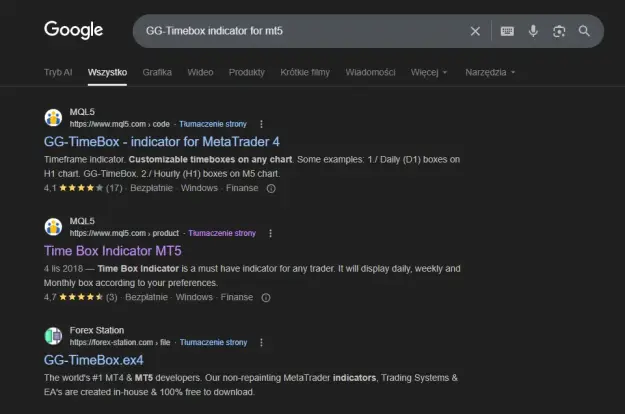This screenshot has width=625, height=414.
Task: Open three-dot menu for GG-TimeBox MetaTrader 4 result
Action: (x=261, y=124)
